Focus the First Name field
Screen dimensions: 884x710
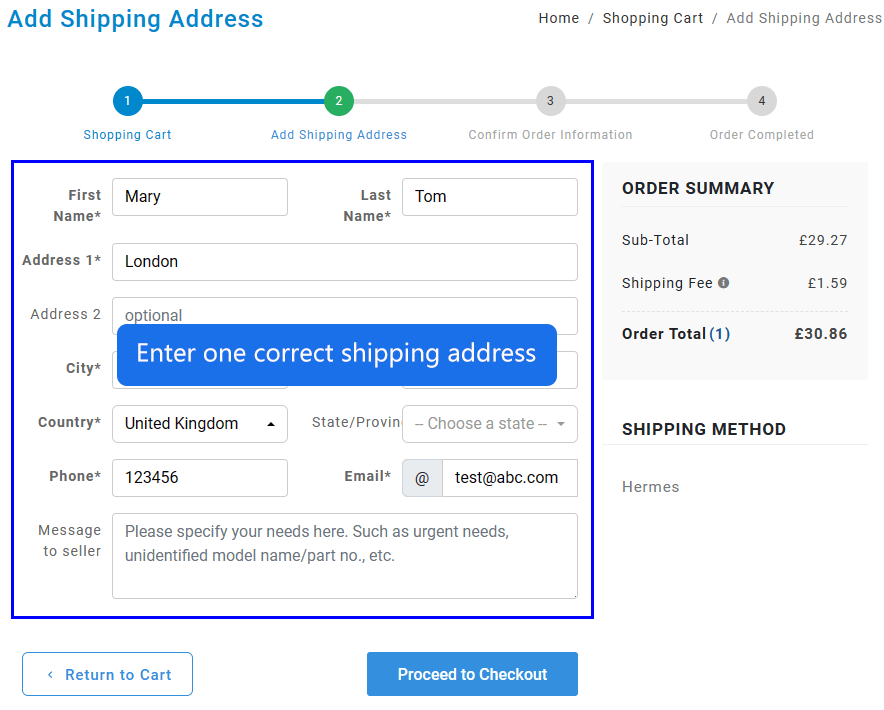coord(200,197)
